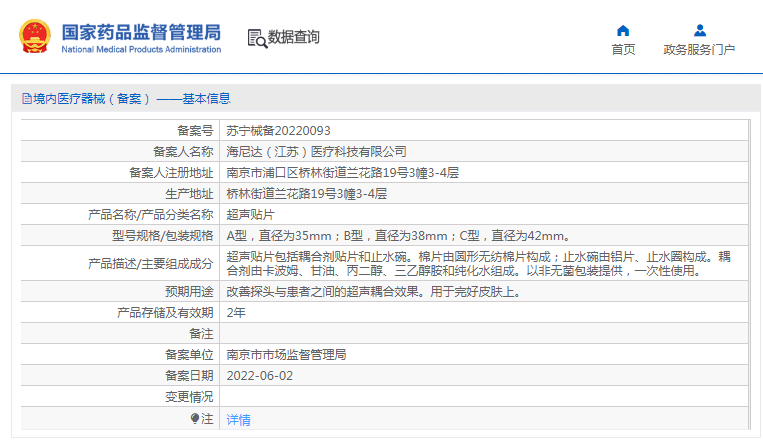
Task: Click the 型号规格/包装规格 label
Action: coord(163,236)
